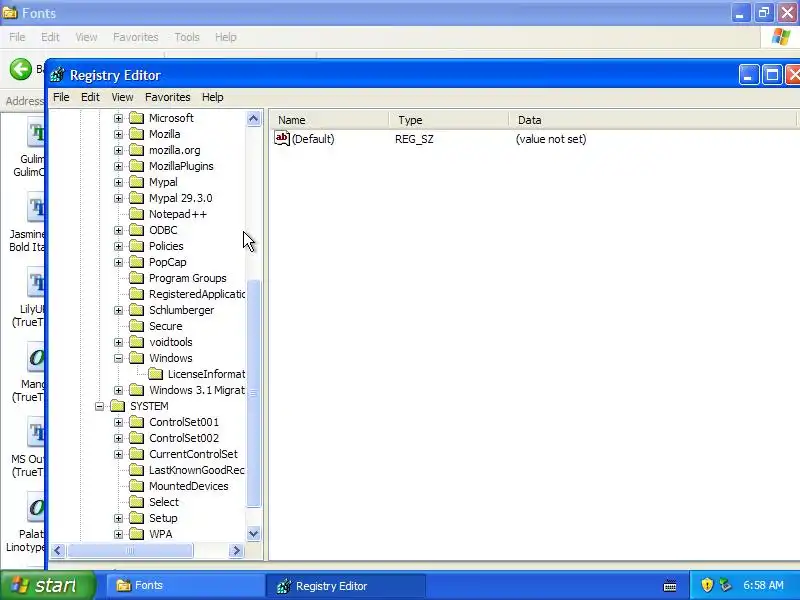Click the security shield tray icon
This screenshot has height=600, width=800.
click(707, 585)
